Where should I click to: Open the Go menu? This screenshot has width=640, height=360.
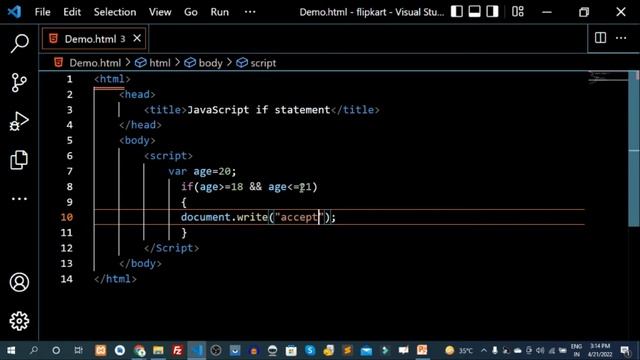[x=191, y=12]
